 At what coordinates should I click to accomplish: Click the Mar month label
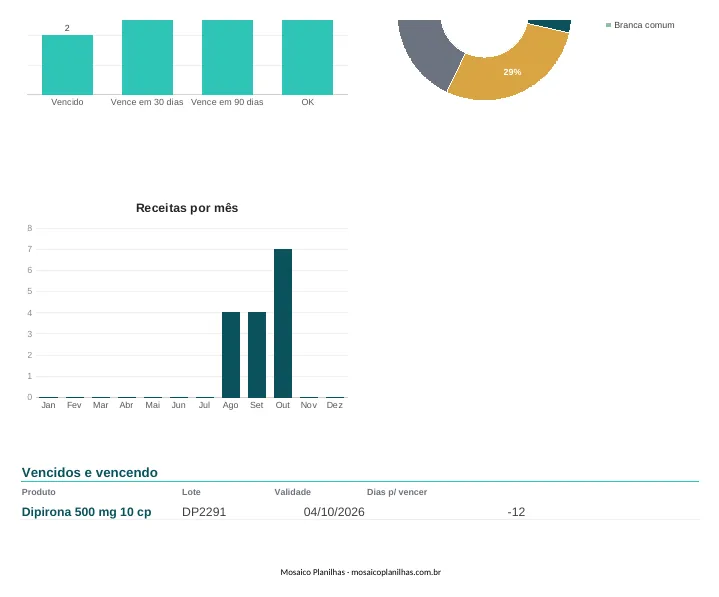100,405
